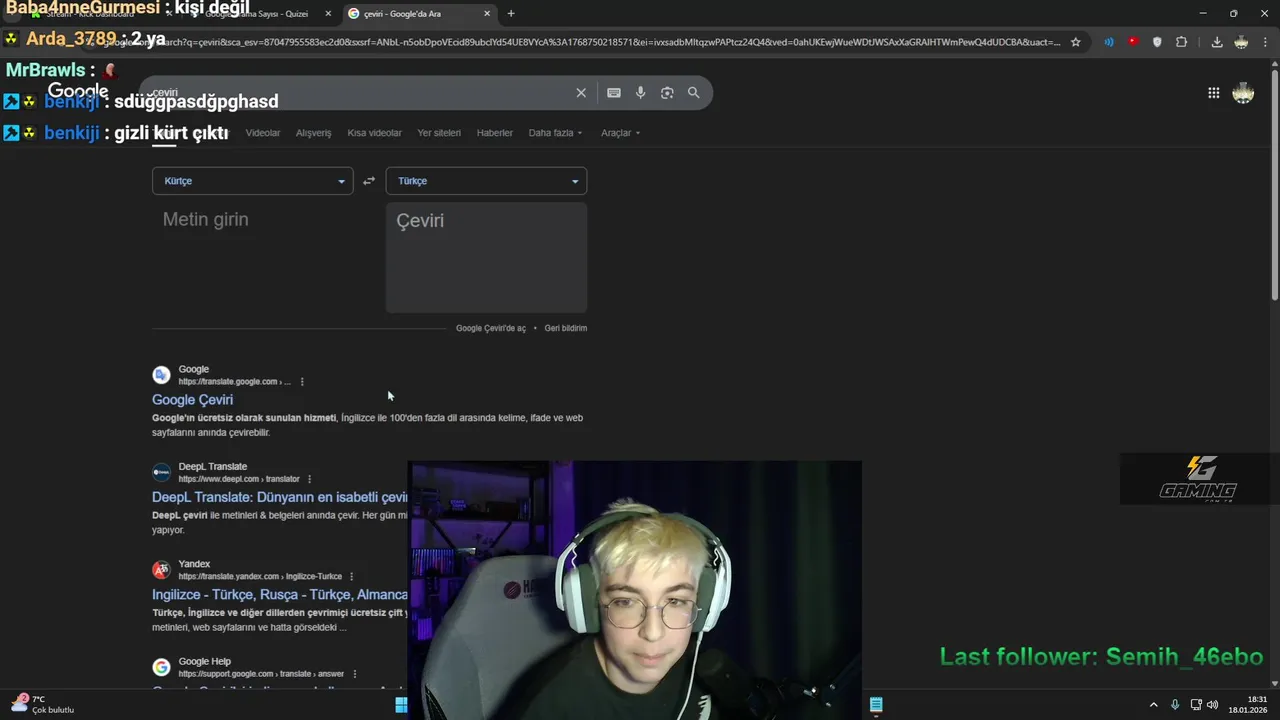Start voice search with the microphone icon
This screenshot has height=720, width=1280.
(x=641, y=93)
